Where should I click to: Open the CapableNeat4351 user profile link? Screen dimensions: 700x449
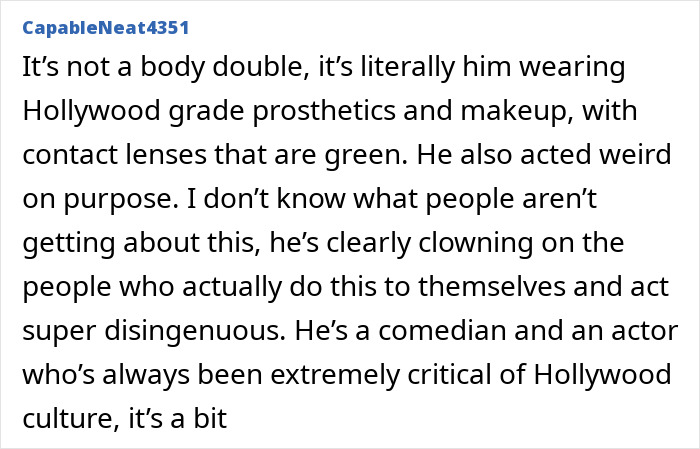pos(104,27)
